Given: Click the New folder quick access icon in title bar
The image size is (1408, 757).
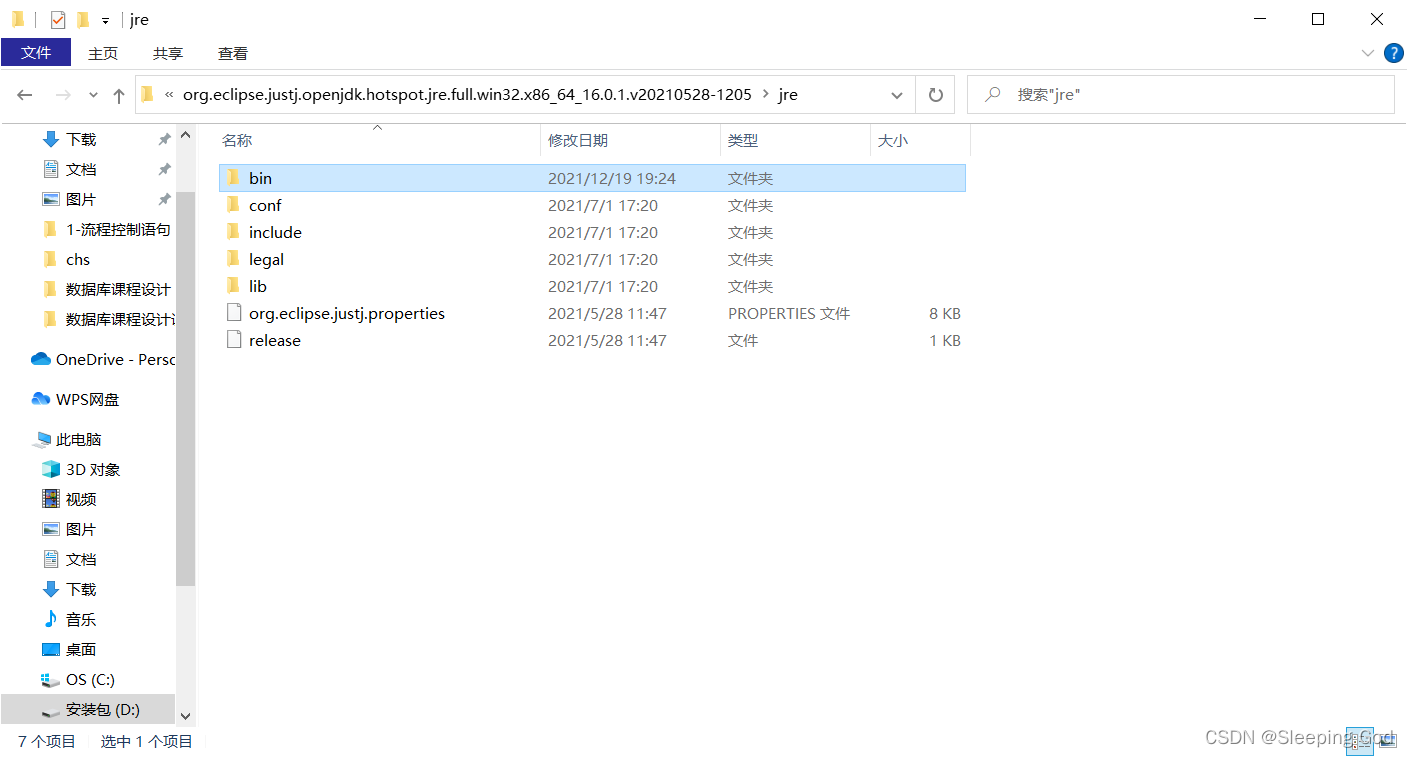Looking at the screenshot, I should (83, 19).
